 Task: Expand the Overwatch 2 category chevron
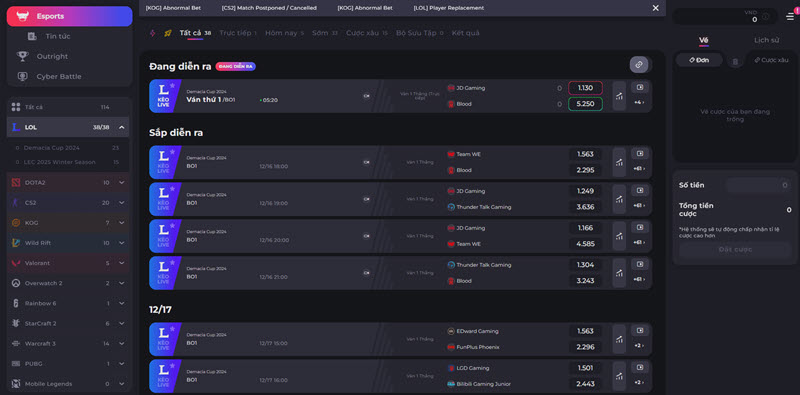(121, 283)
